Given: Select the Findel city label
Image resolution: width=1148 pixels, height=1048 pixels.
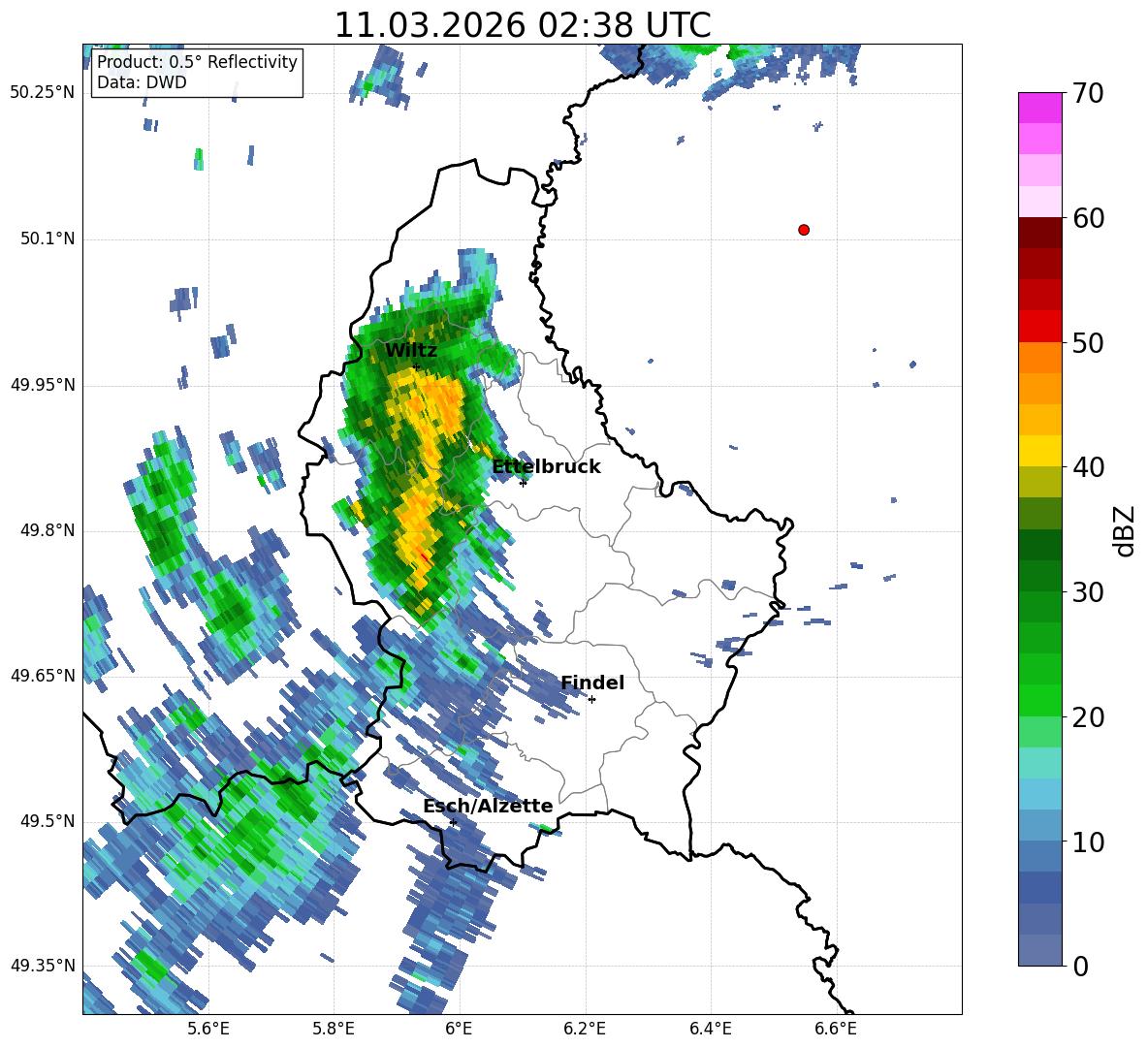Looking at the screenshot, I should pos(592,683).
